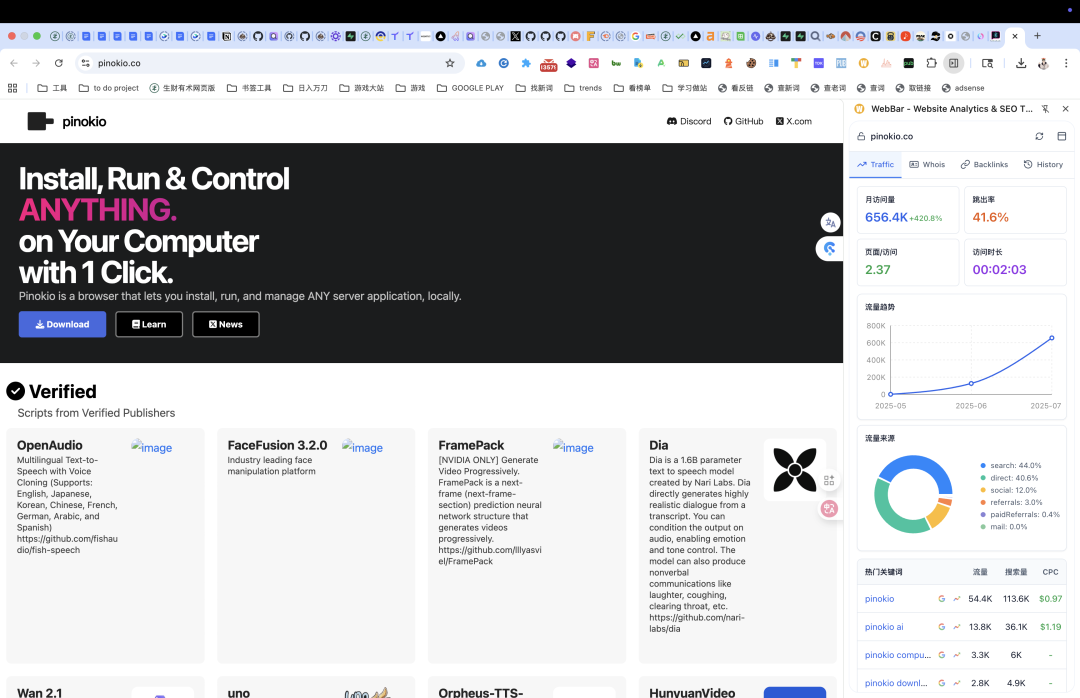Screen dimensions: 1080x698
Task: Click the floating blue G icon on the page
Action: (830, 248)
